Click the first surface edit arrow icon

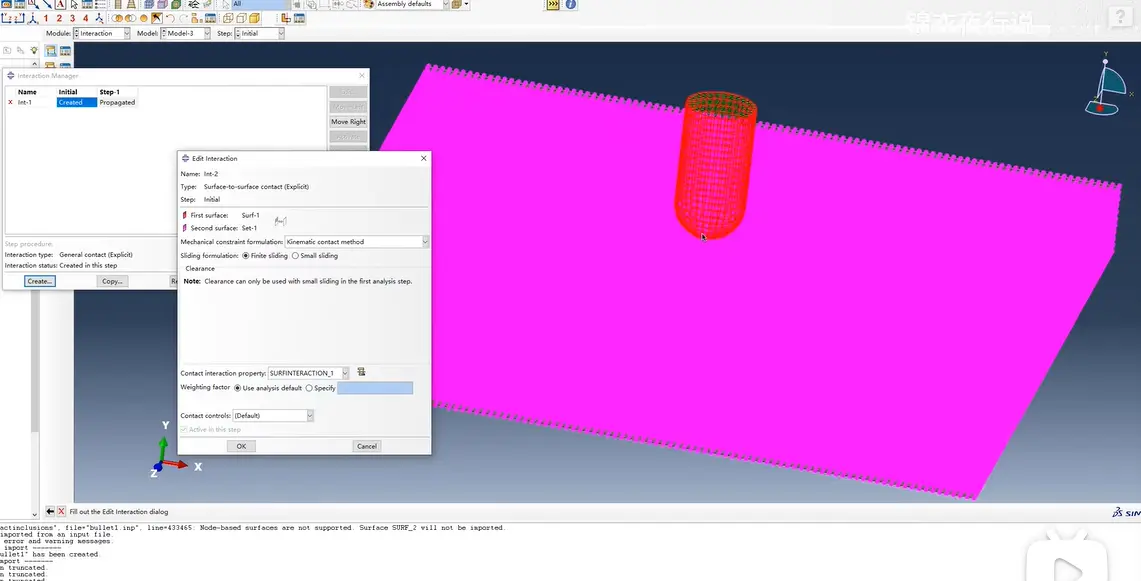pyautogui.click(x=184, y=216)
